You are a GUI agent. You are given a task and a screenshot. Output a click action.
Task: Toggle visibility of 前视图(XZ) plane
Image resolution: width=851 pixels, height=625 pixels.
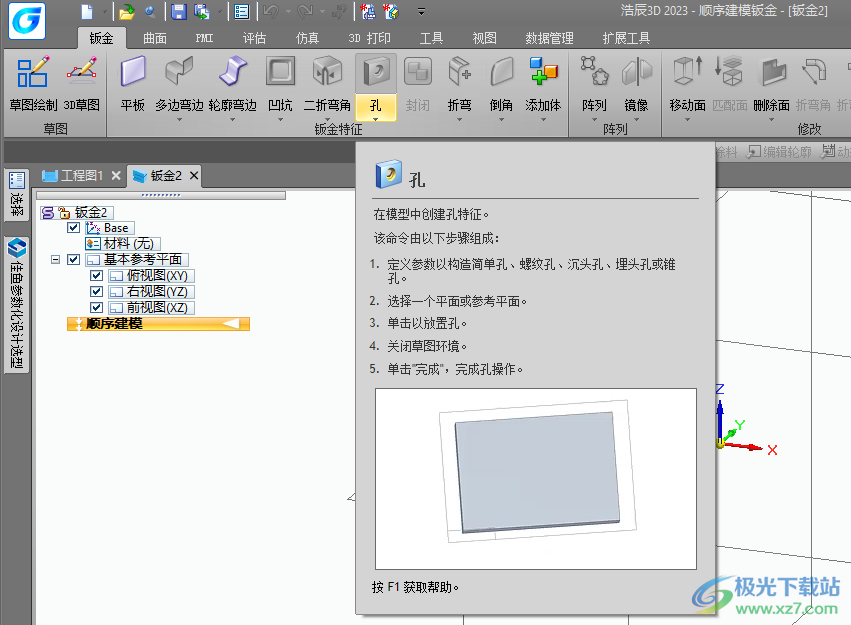pyautogui.click(x=97, y=308)
